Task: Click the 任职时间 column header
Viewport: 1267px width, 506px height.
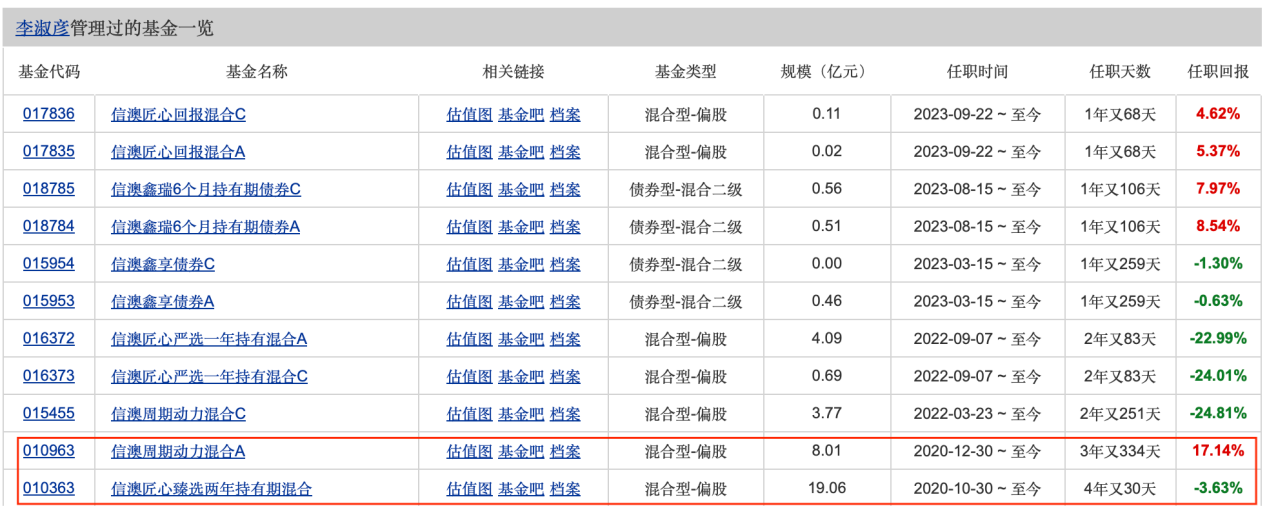Action: click(977, 72)
